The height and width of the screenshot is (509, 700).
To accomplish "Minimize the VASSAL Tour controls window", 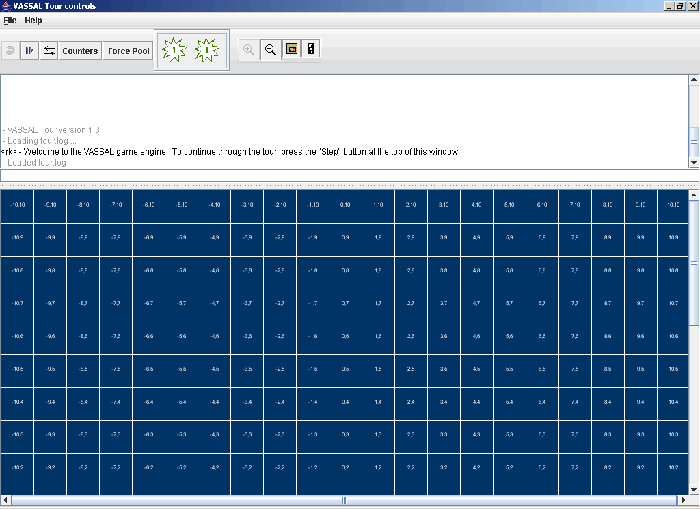I will click(669, 6).
